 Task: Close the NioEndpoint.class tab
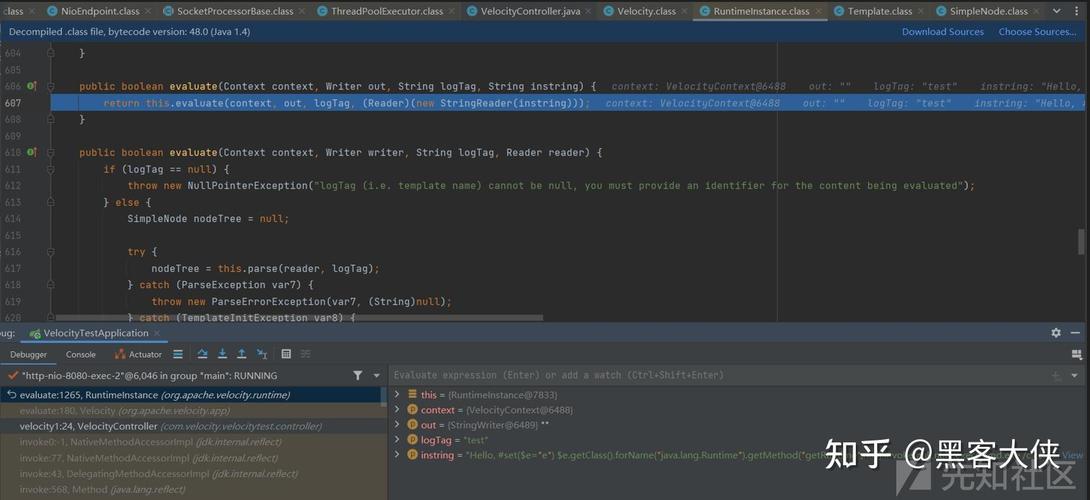[x=148, y=11]
